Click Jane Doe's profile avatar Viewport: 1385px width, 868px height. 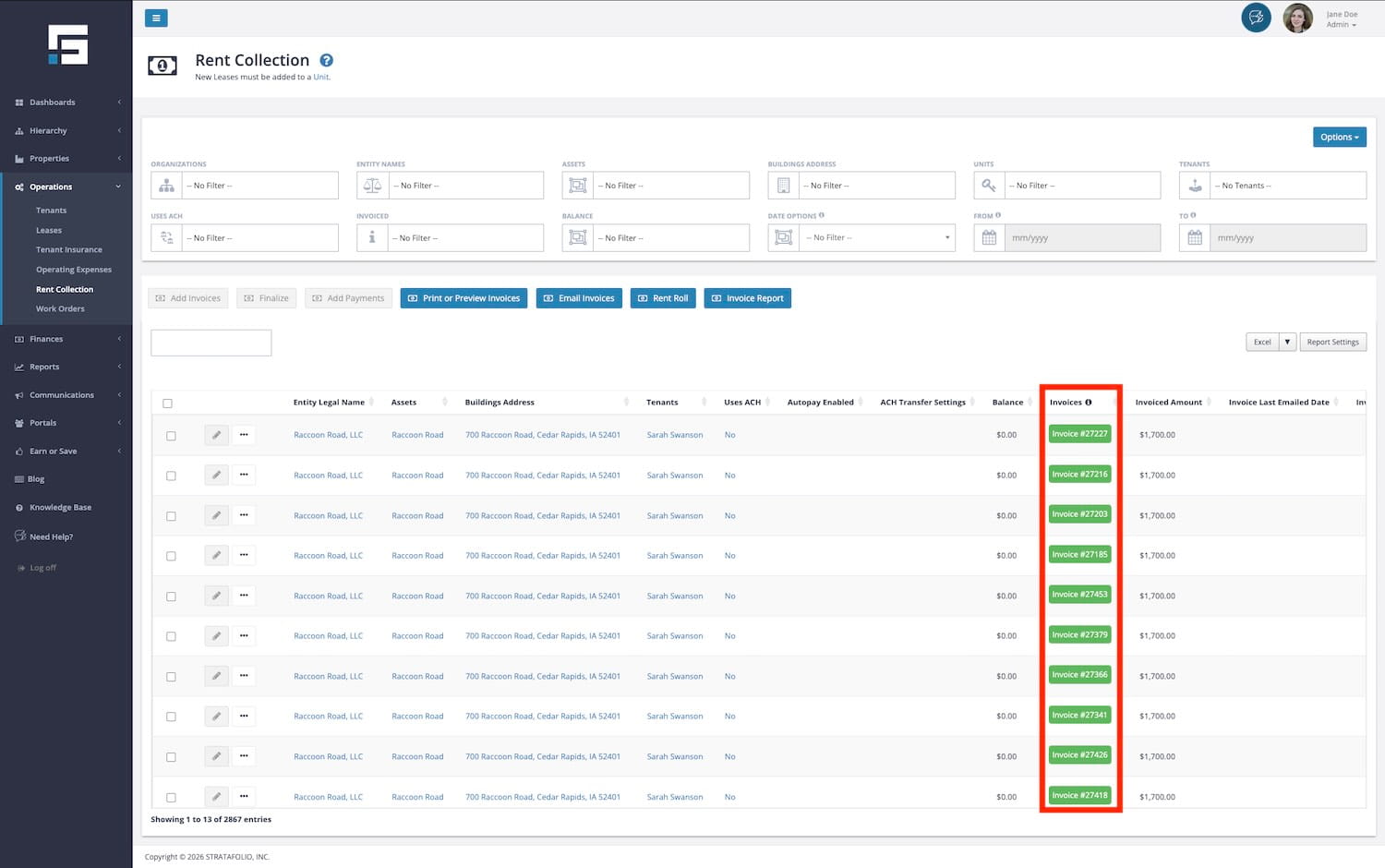point(1297,18)
